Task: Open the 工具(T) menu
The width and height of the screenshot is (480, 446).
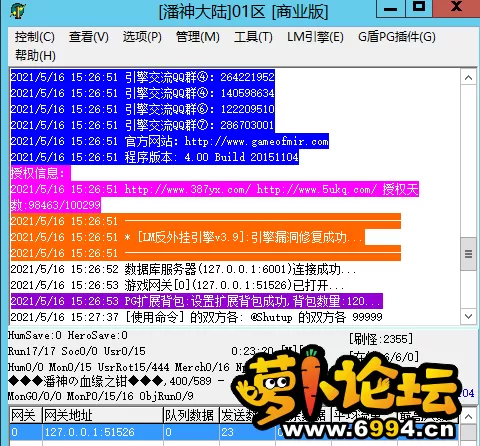Action: coord(253,37)
